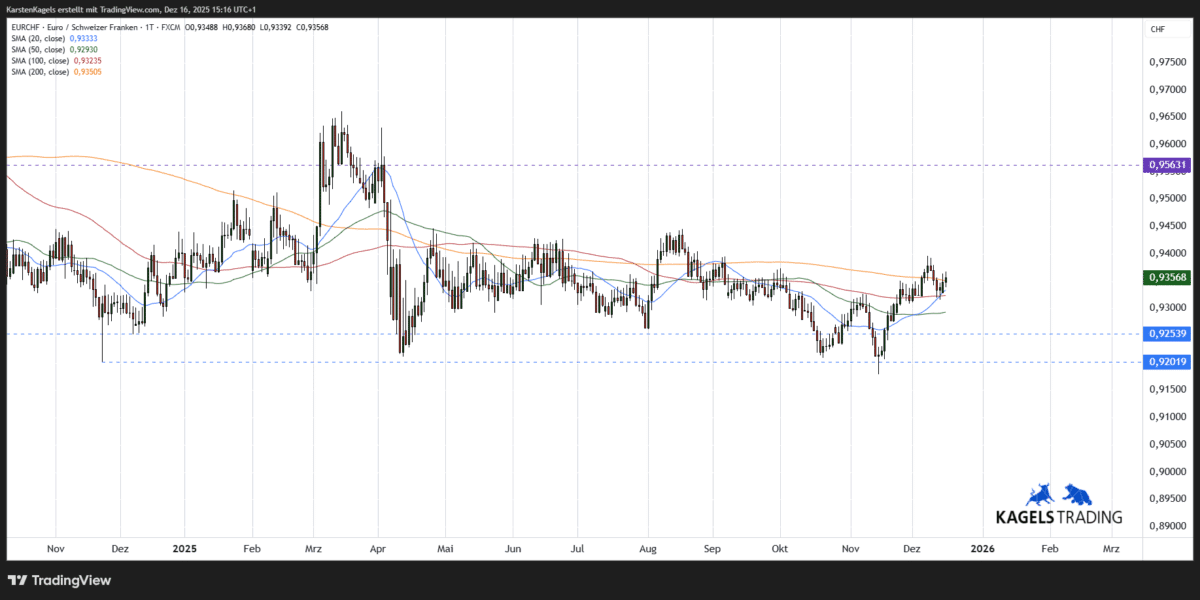
Task: Click the 2026 year label on timeline
Action: coord(982,548)
